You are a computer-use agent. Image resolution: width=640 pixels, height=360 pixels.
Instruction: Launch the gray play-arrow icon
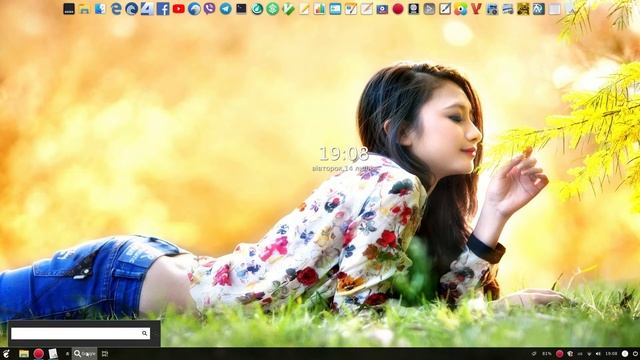pyautogui.click(x=429, y=9)
